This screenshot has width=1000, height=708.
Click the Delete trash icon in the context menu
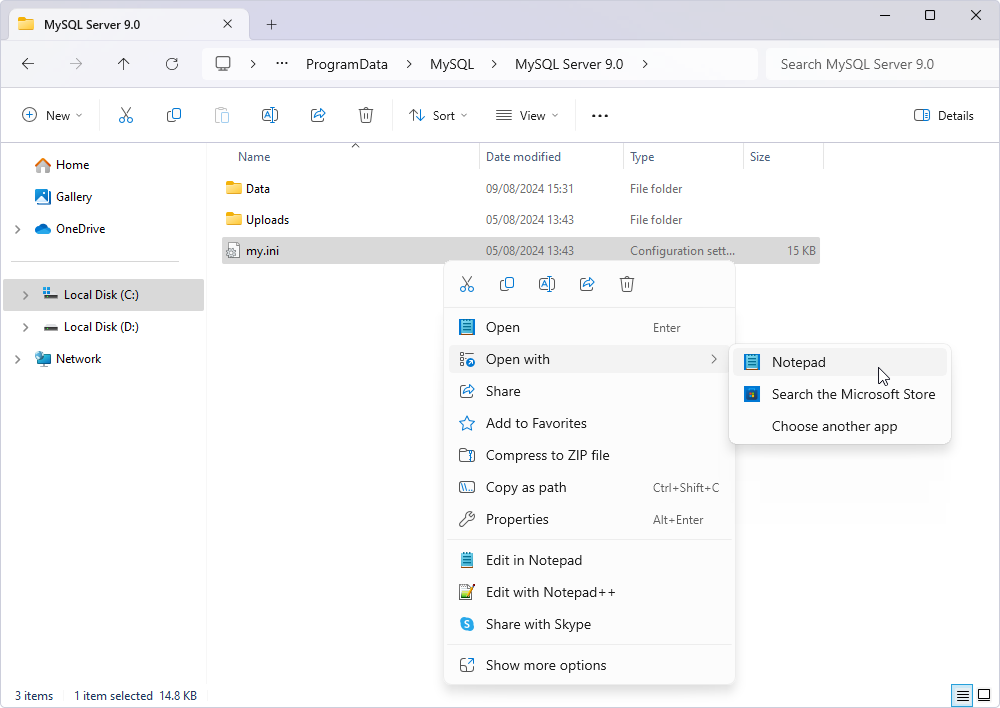pos(627,284)
